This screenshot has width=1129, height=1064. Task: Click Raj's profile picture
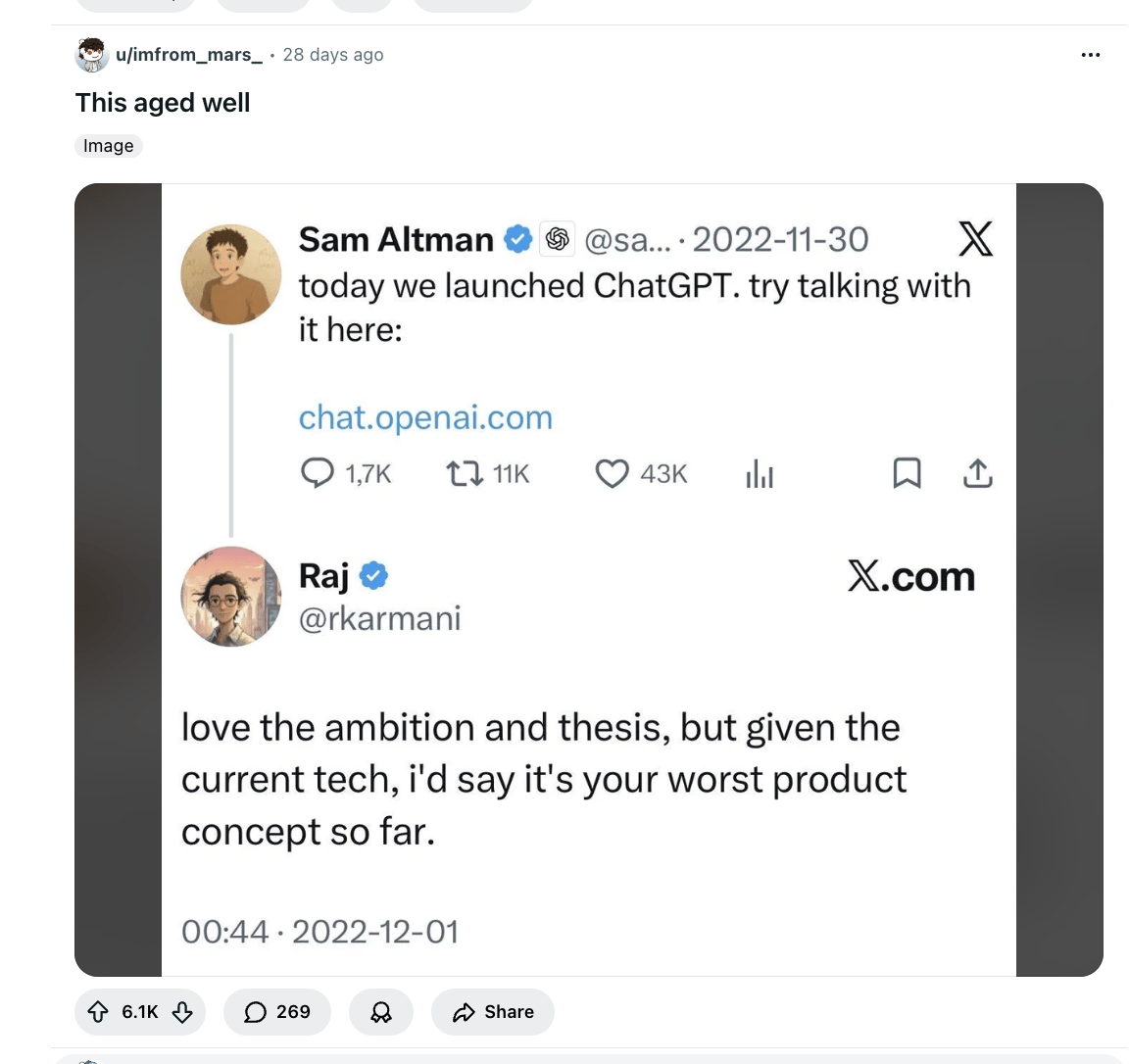(231, 596)
